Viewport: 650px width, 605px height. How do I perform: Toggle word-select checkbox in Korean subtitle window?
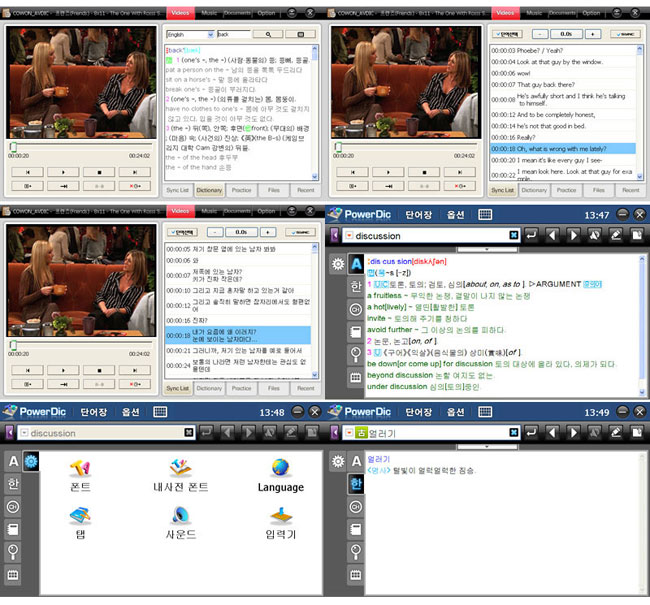[182, 233]
